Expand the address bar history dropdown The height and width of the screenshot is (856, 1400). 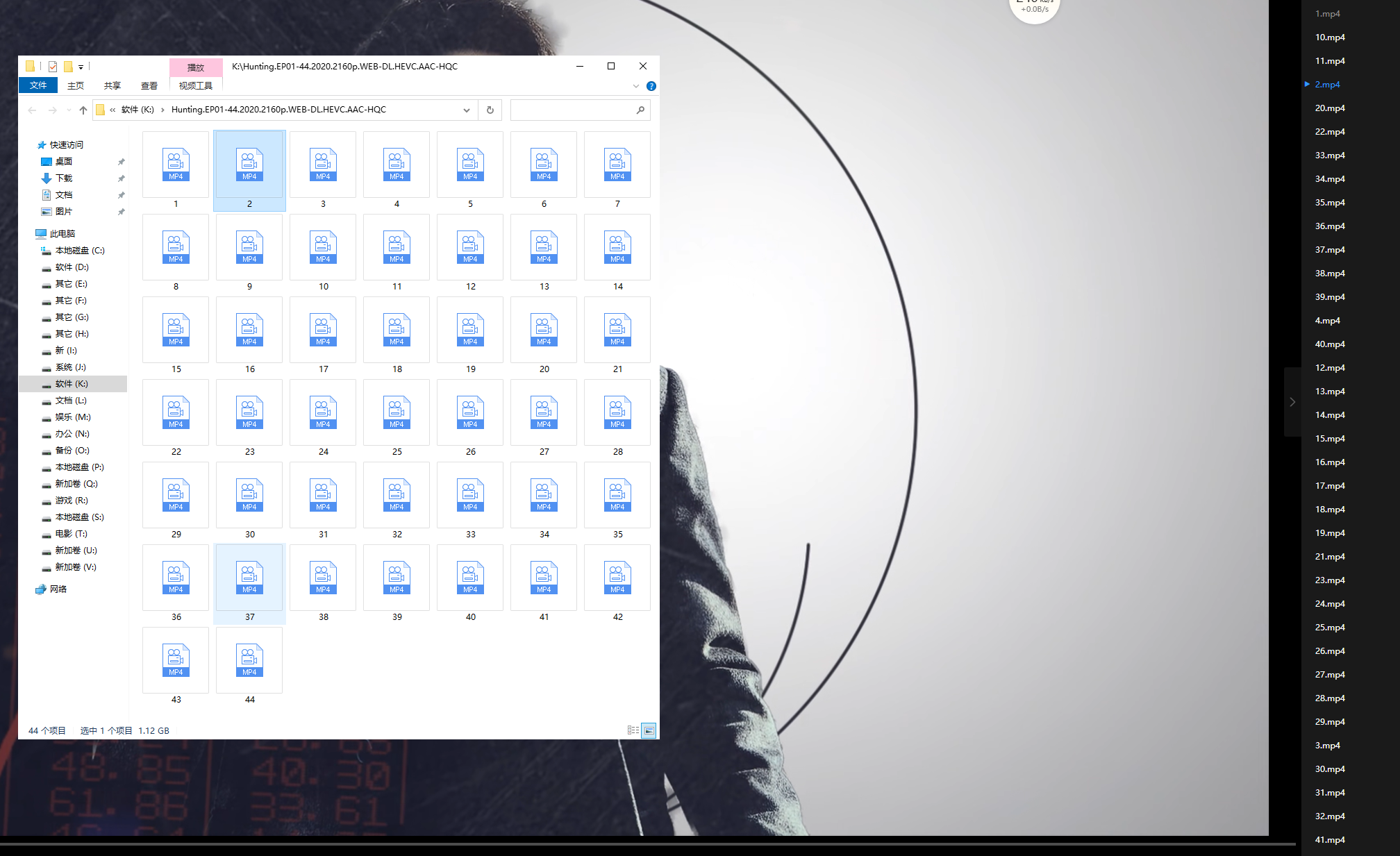(467, 110)
